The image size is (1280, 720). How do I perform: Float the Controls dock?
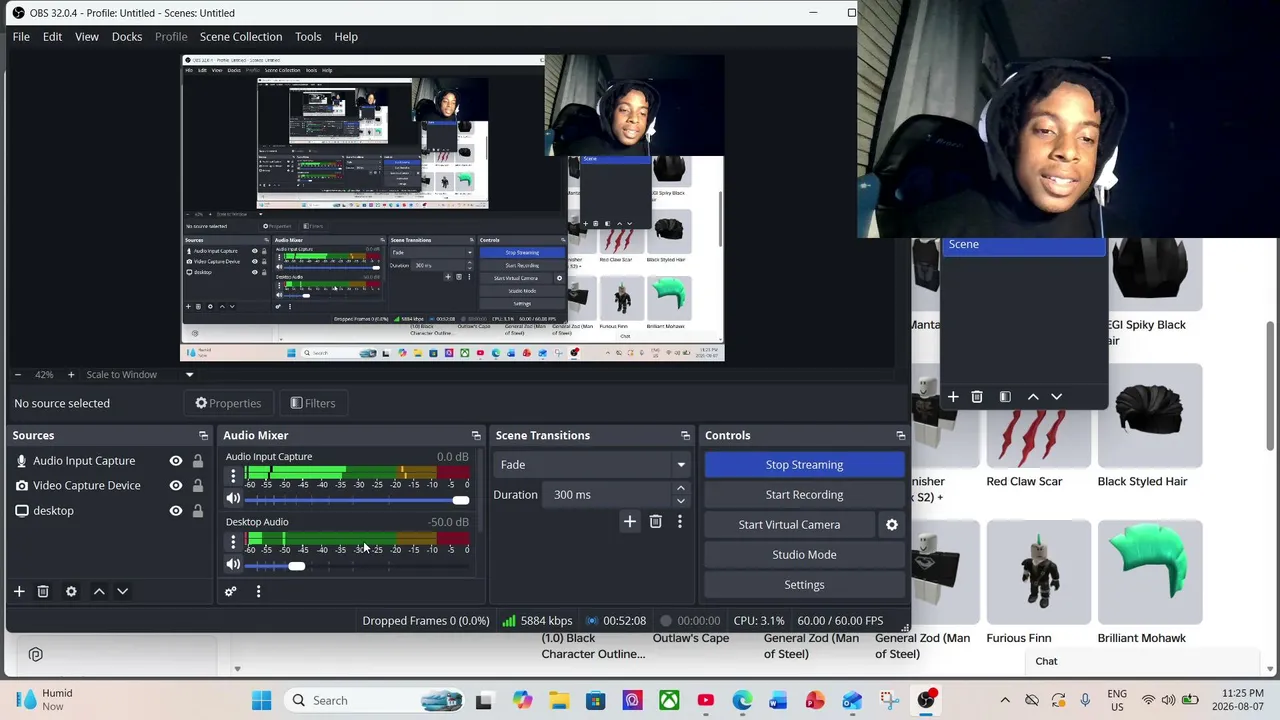[900, 435]
